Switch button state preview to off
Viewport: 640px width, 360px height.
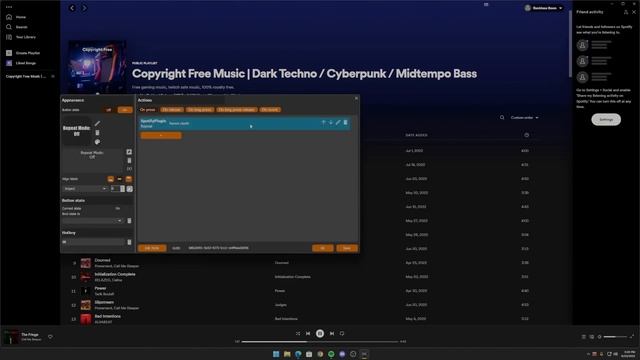(108, 110)
